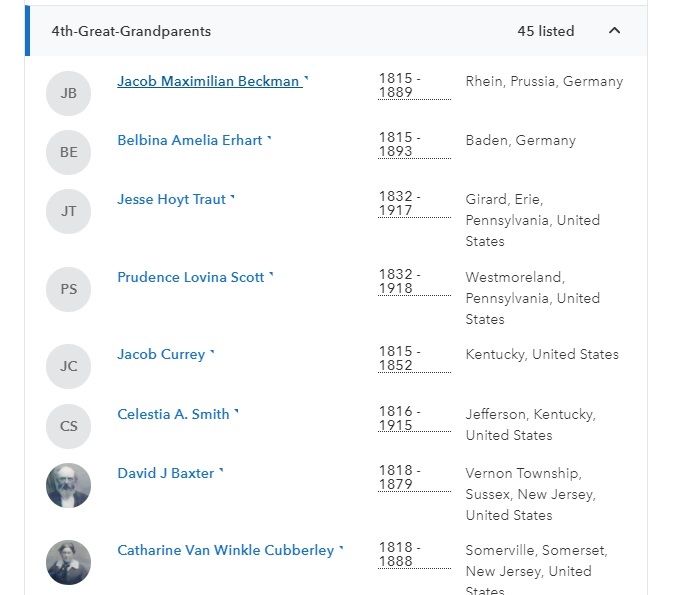Click Catharine Van Winkle Cubberley's portrait photo

pos(69,562)
